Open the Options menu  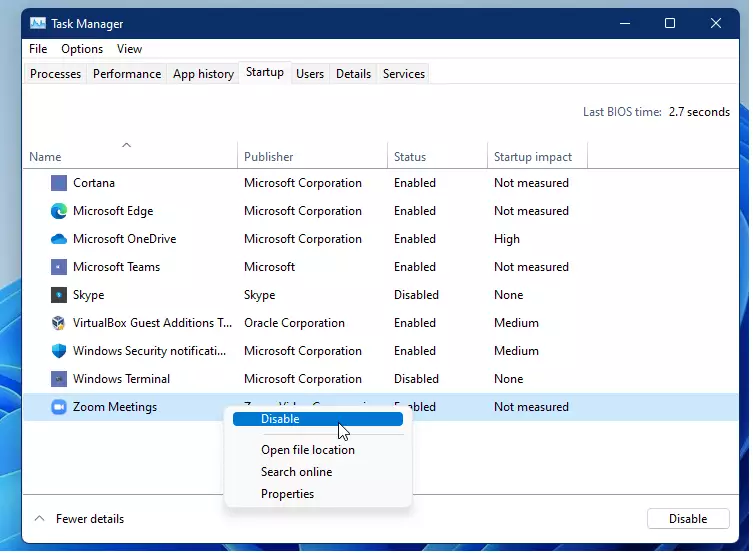click(x=82, y=49)
